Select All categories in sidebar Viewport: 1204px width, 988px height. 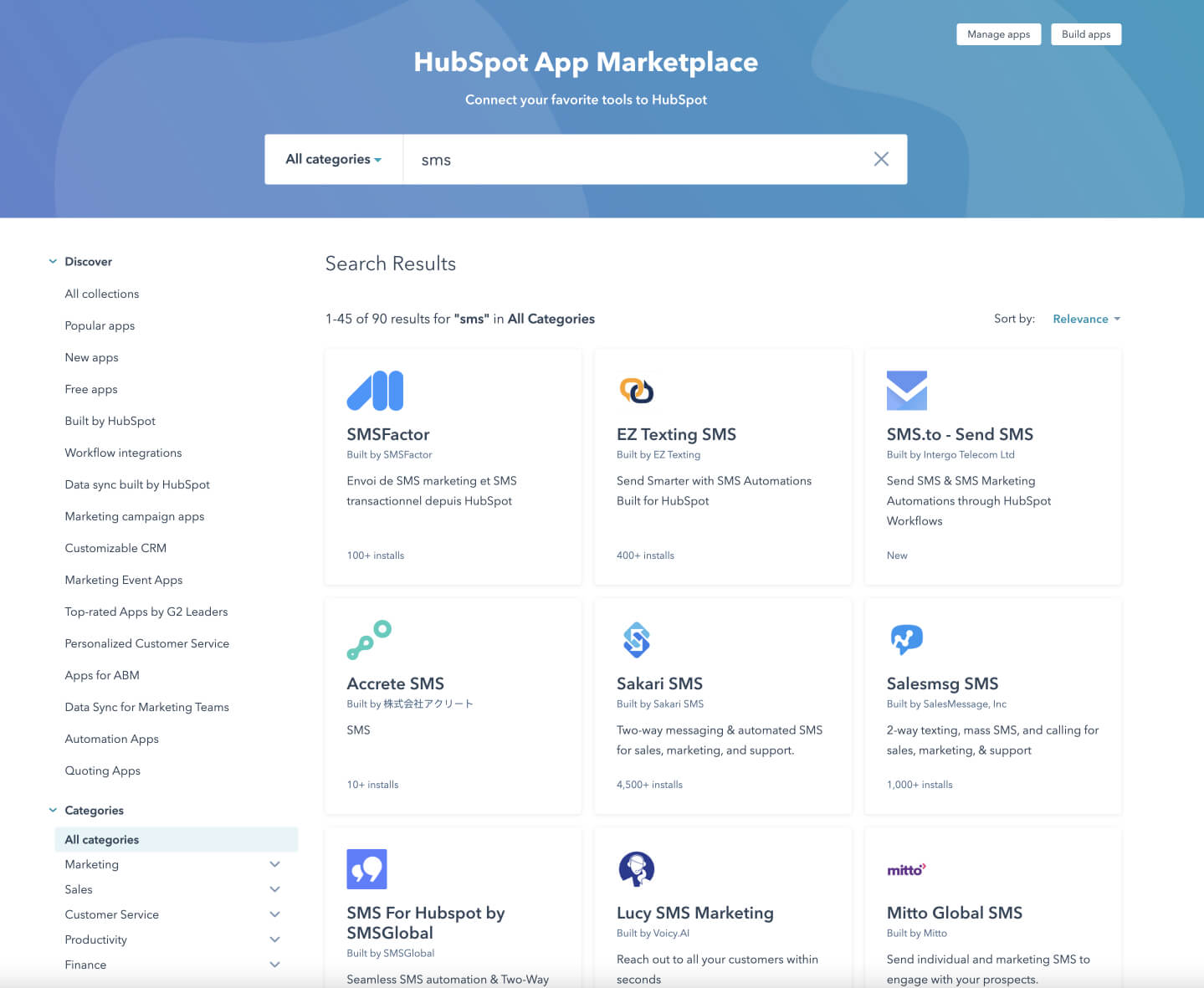click(176, 839)
